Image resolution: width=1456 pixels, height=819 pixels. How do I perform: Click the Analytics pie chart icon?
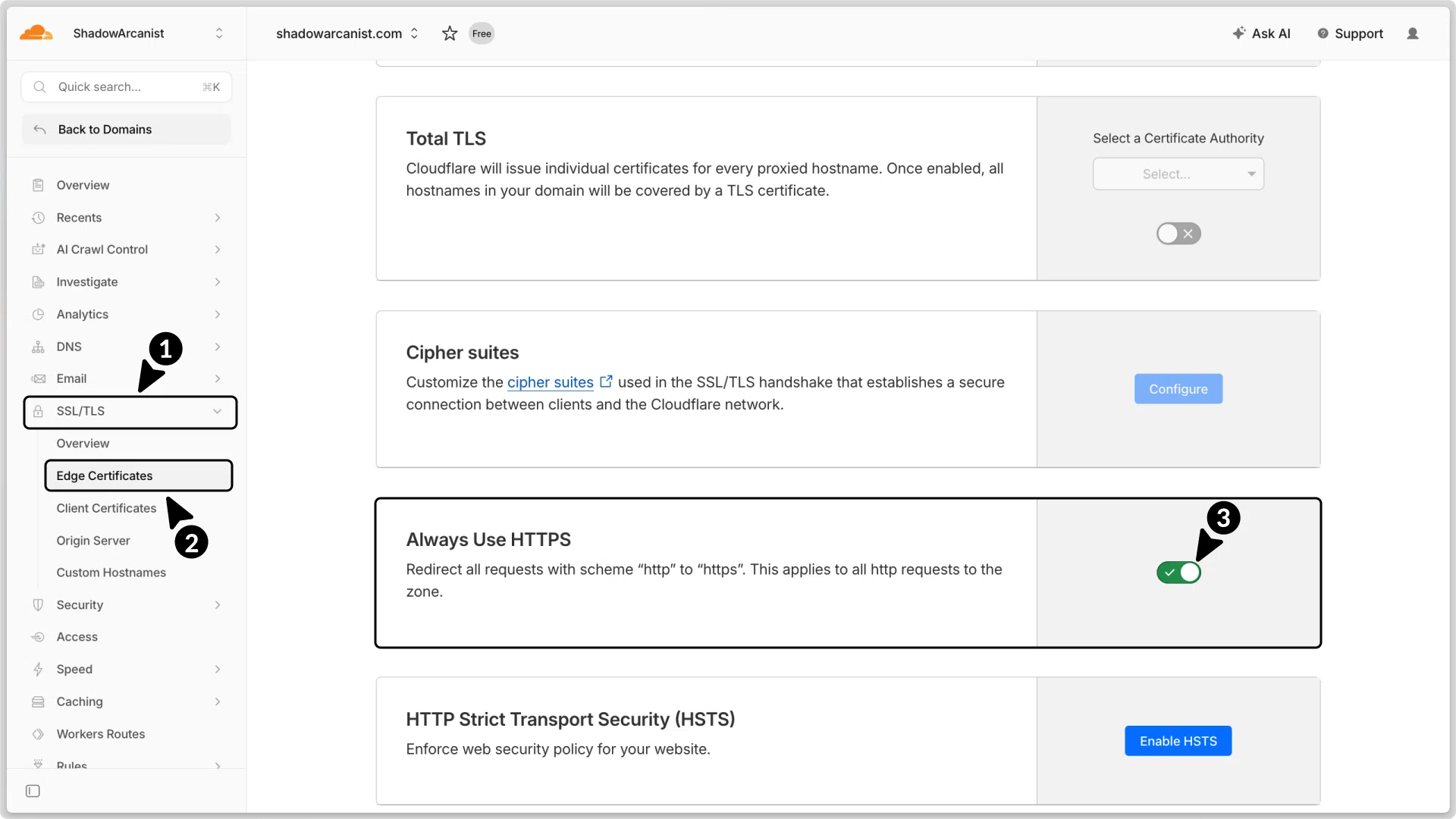pyautogui.click(x=38, y=315)
